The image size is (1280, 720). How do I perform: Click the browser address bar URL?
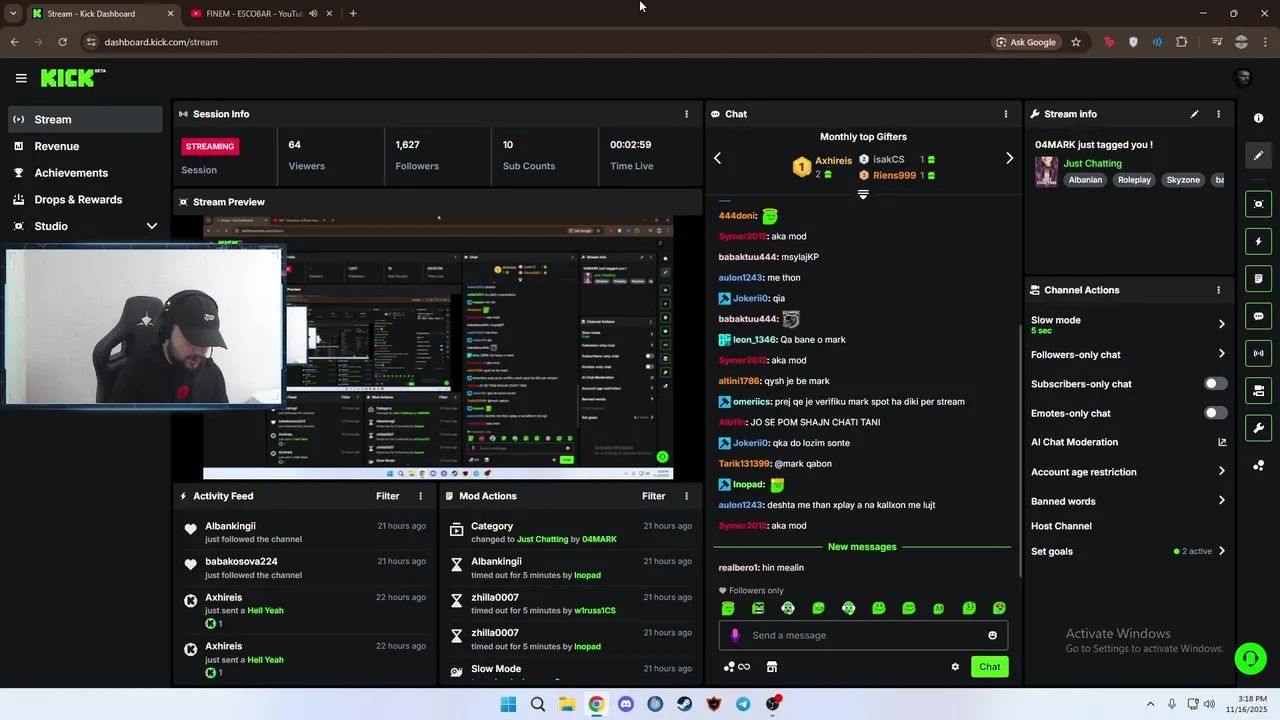click(x=161, y=42)
